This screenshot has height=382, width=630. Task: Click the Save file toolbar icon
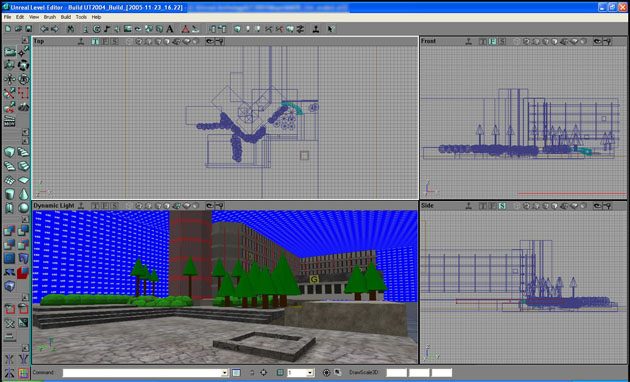pos(29,29)
